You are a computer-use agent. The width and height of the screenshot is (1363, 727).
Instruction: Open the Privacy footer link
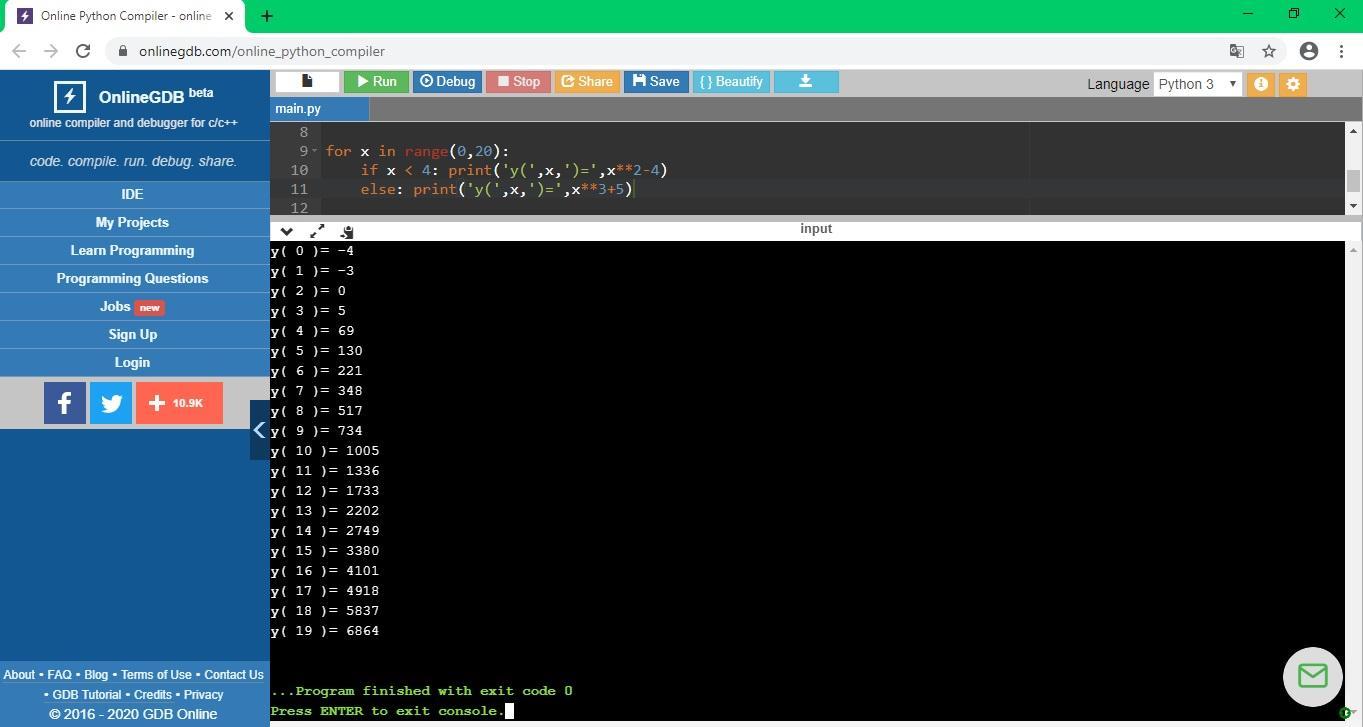204,695
